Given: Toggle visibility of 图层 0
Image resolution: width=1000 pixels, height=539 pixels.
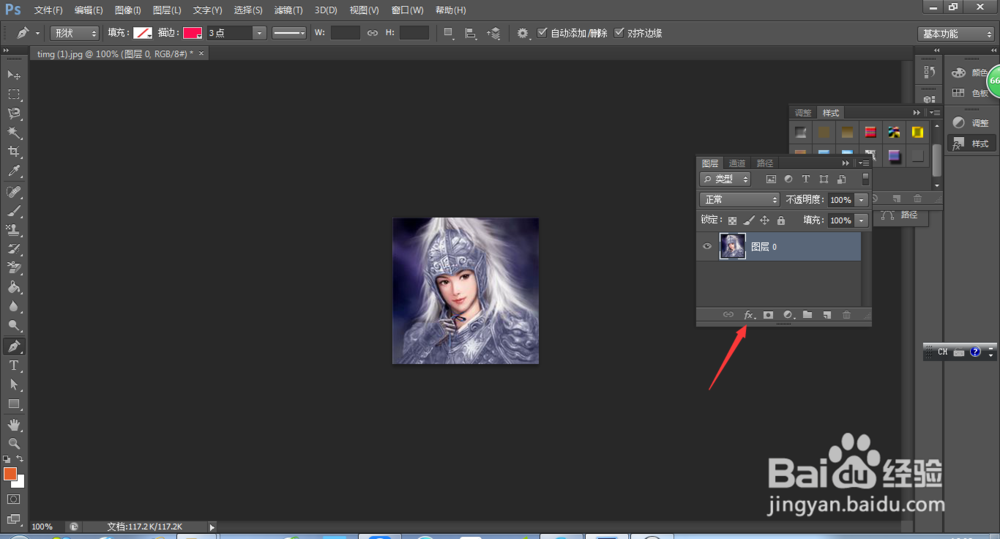Looking at the screenshot, I should pos(707,247).
